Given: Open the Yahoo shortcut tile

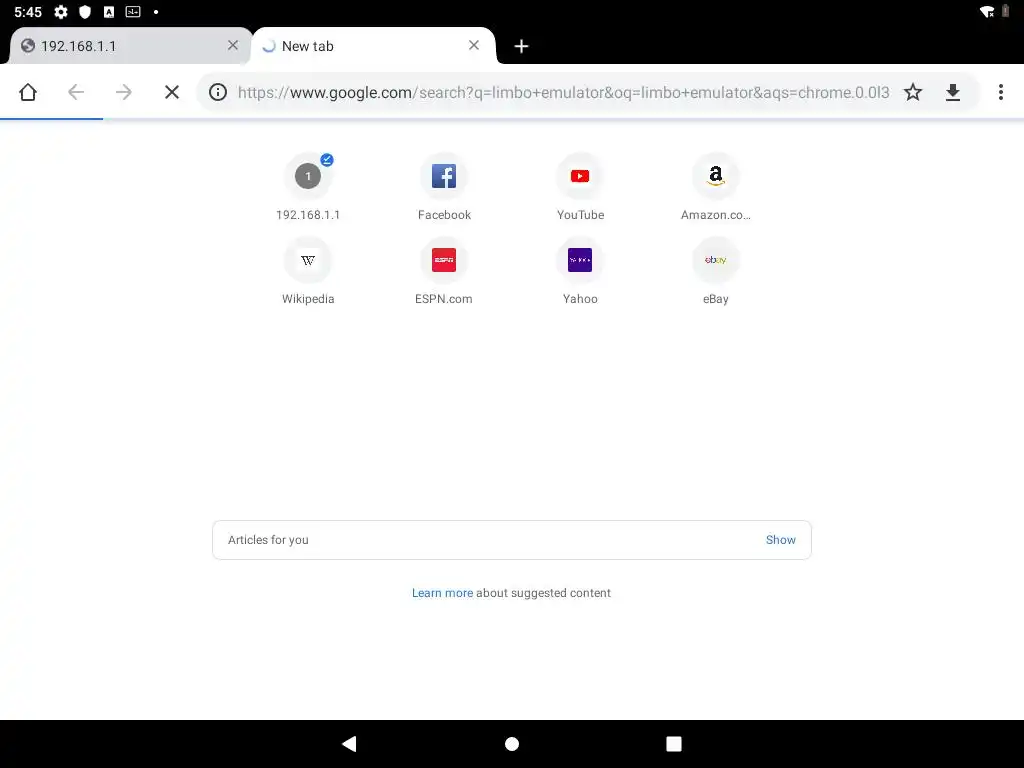Looking at the screenshot, I should click(x=580, y=271).
